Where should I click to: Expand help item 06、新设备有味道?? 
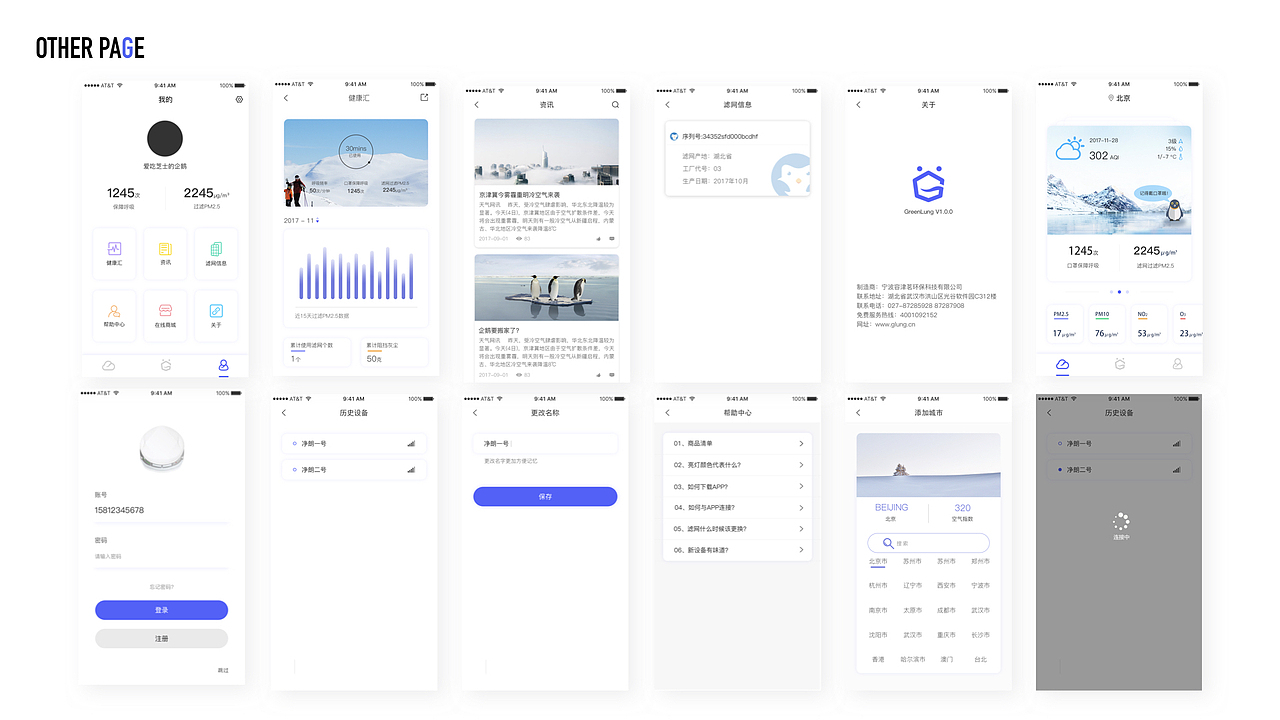click(x=737, y=550)
